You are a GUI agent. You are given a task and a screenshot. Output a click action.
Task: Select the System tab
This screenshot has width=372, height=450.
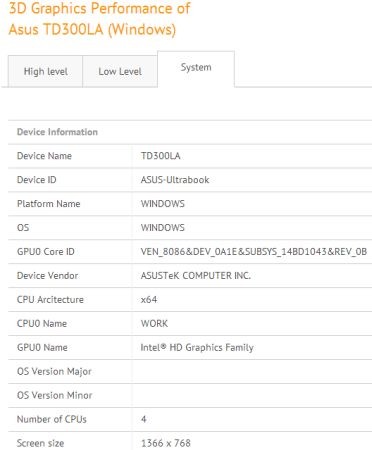196,68
